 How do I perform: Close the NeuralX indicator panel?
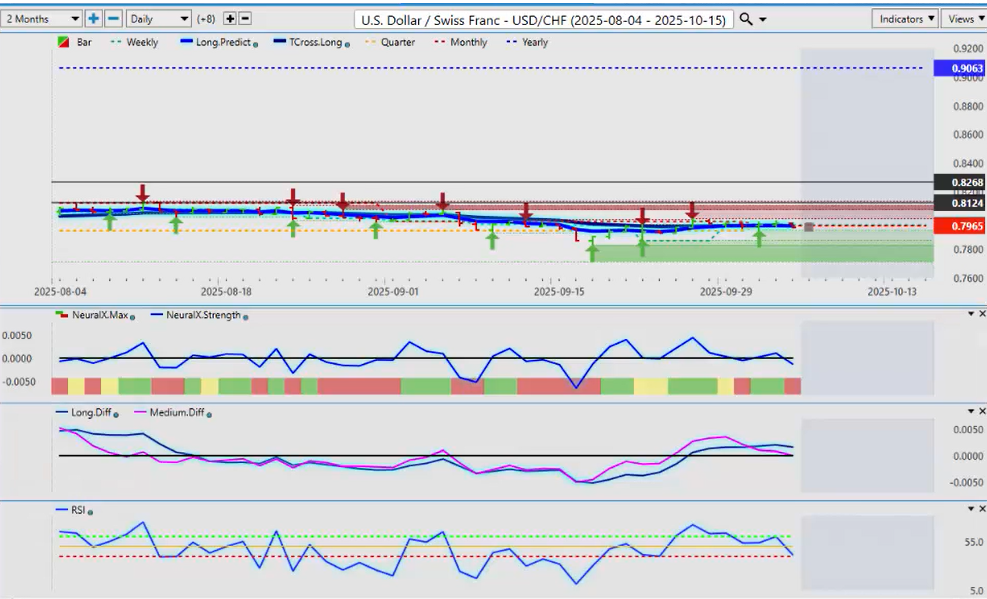982,314
